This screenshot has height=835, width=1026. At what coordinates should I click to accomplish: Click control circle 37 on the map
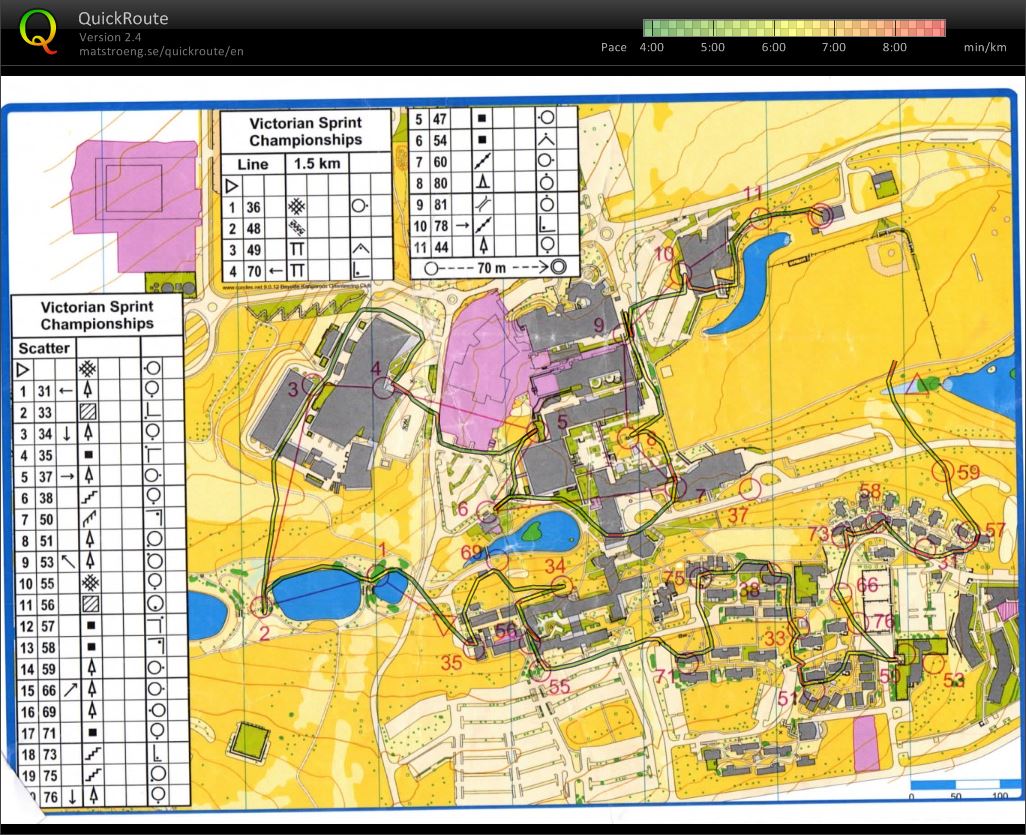tap(751, 488)
